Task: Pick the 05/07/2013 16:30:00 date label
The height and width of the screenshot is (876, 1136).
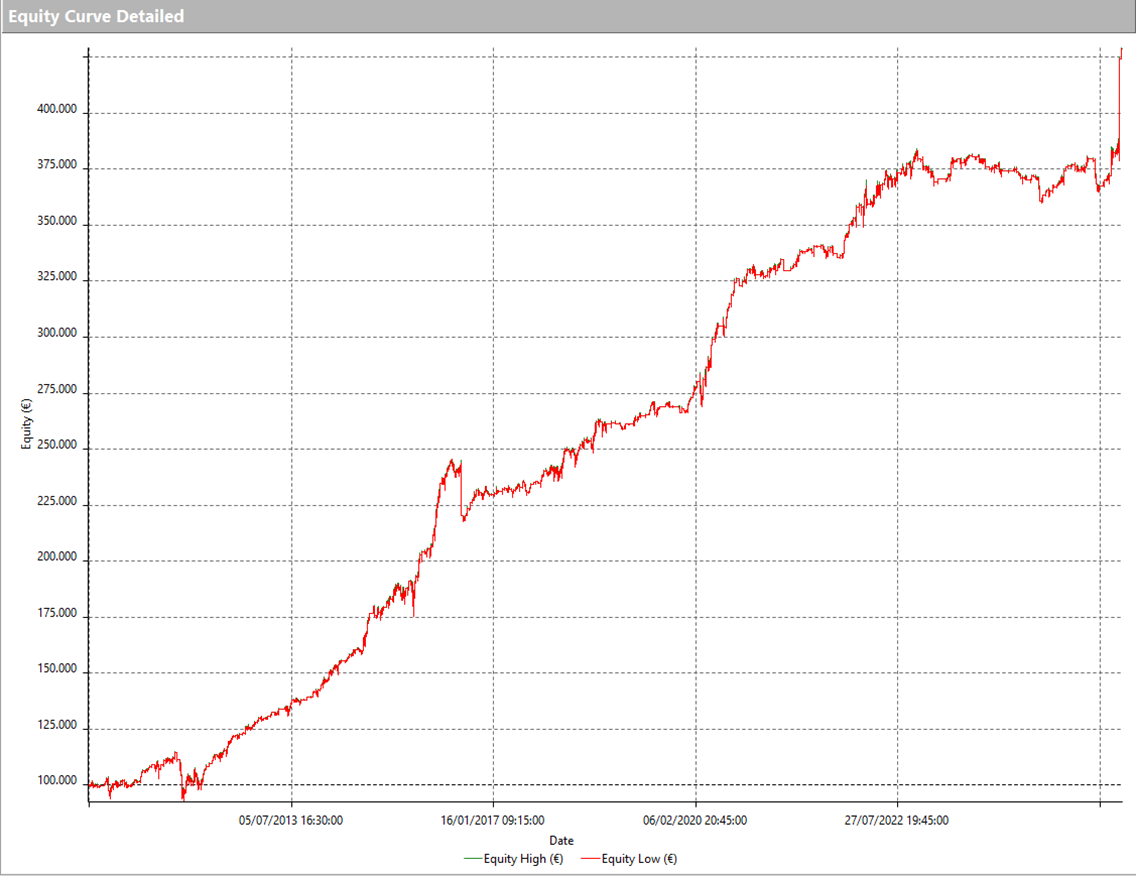Action: click(x=291, y=821)
